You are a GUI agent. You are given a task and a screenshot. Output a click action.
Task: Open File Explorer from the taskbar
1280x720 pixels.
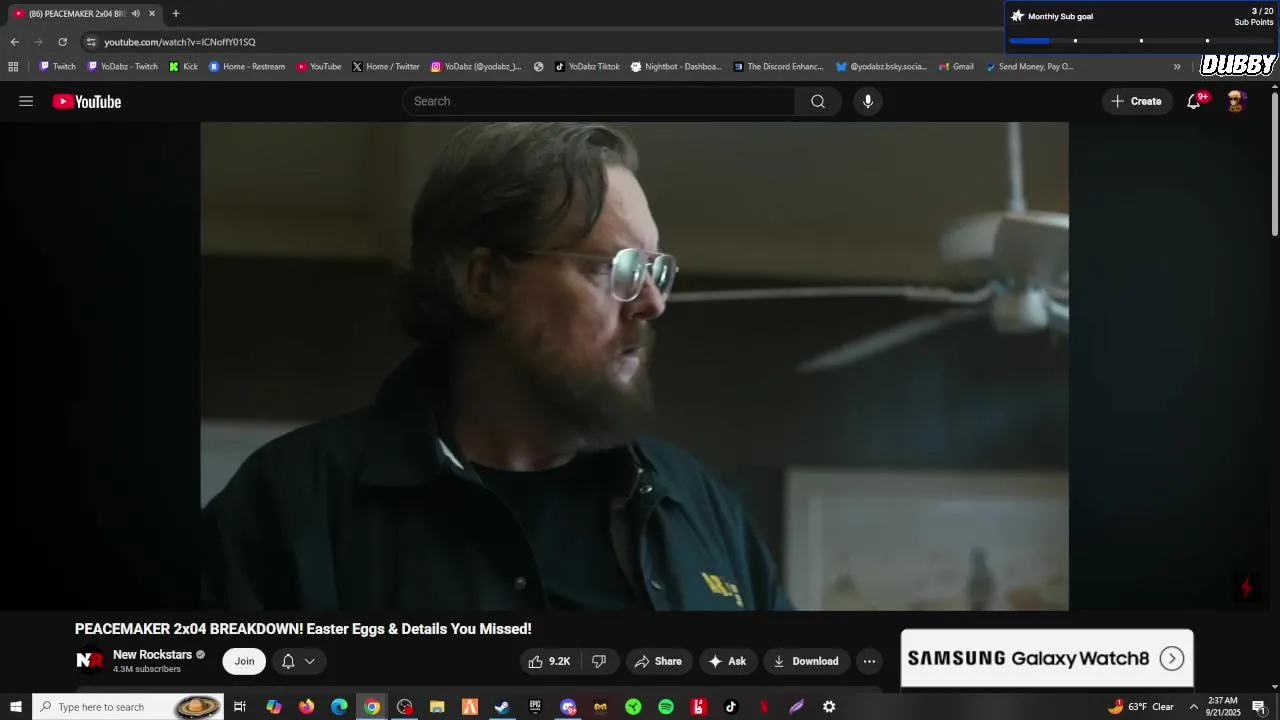coord(437,707)
